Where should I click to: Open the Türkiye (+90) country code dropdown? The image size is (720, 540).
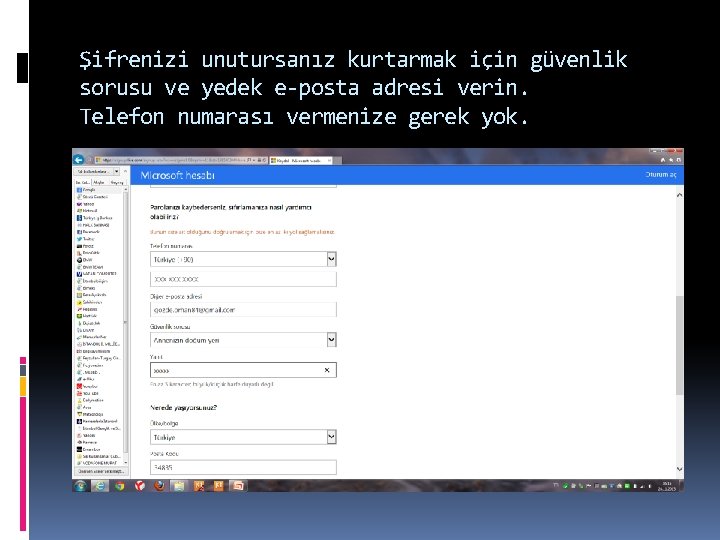(x=243, y=259)
